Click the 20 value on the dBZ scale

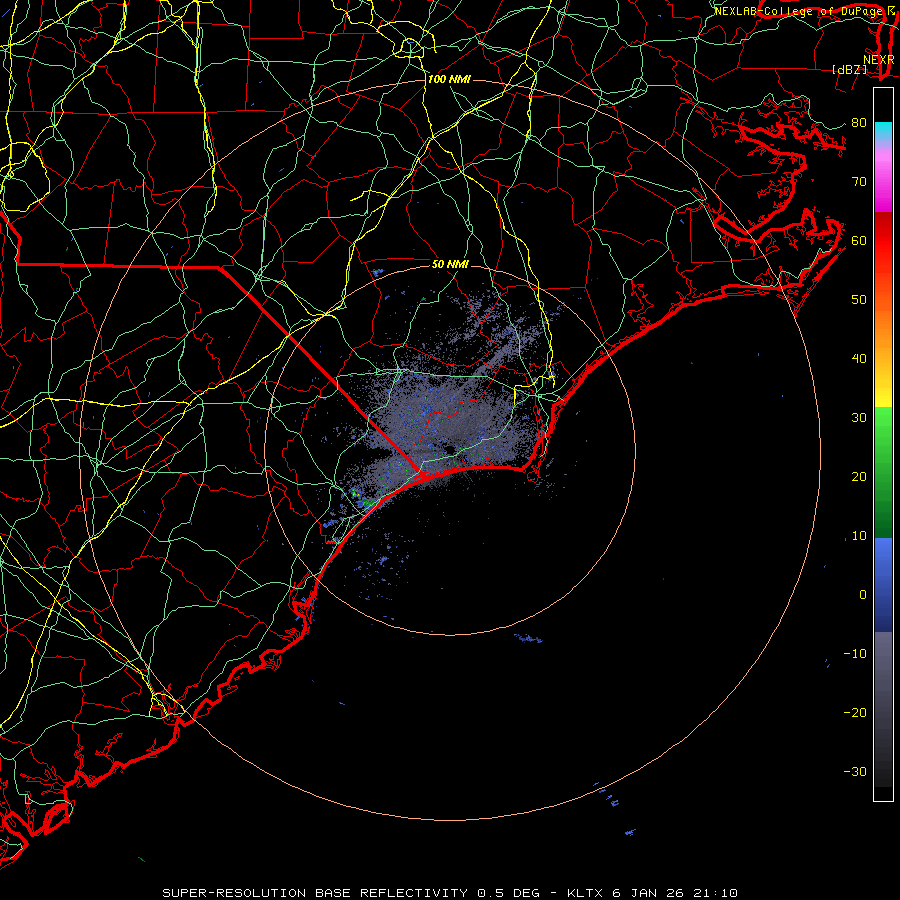click(859, 477)
